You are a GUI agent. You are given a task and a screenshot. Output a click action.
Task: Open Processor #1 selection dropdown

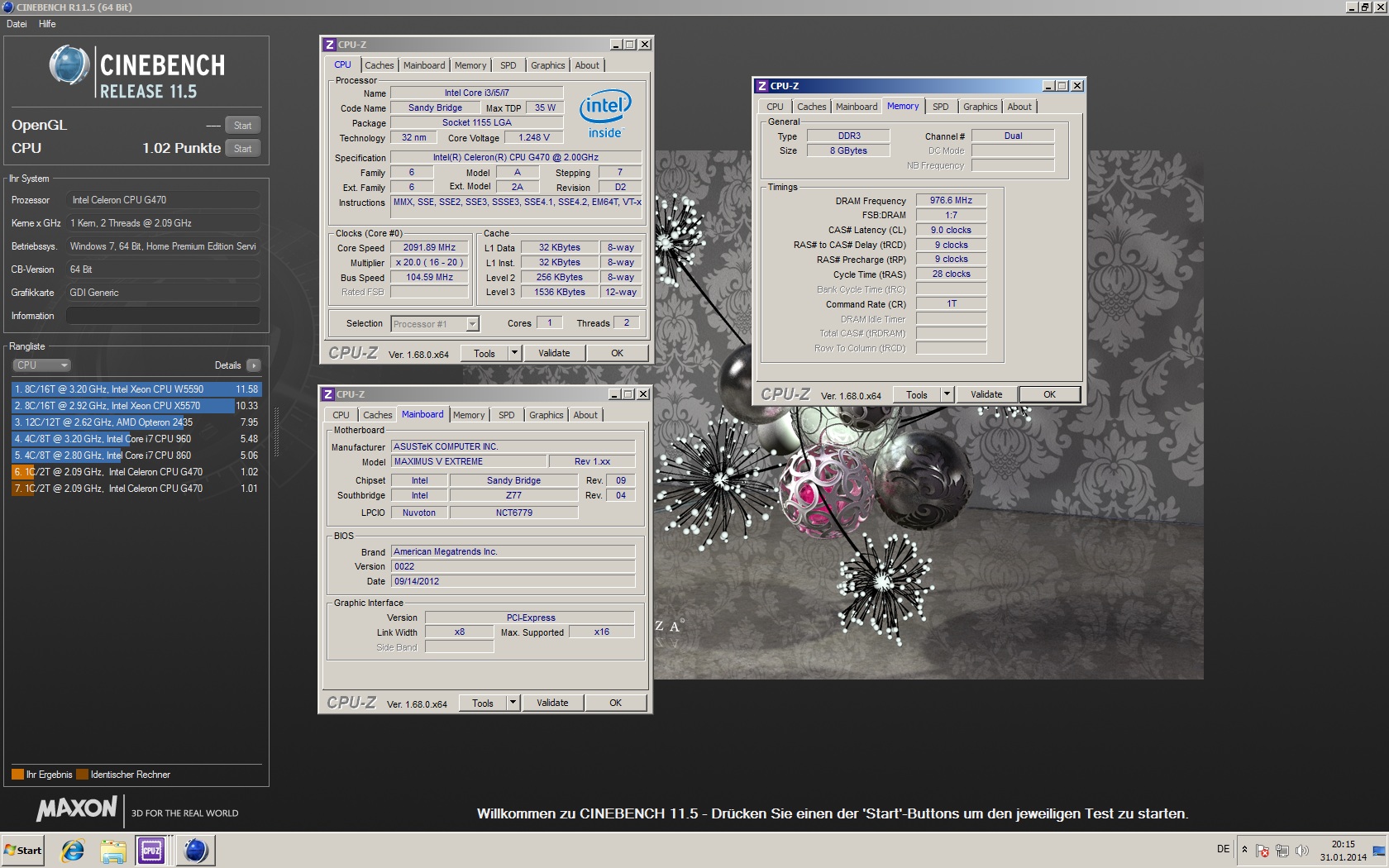(x=435, y=324)
